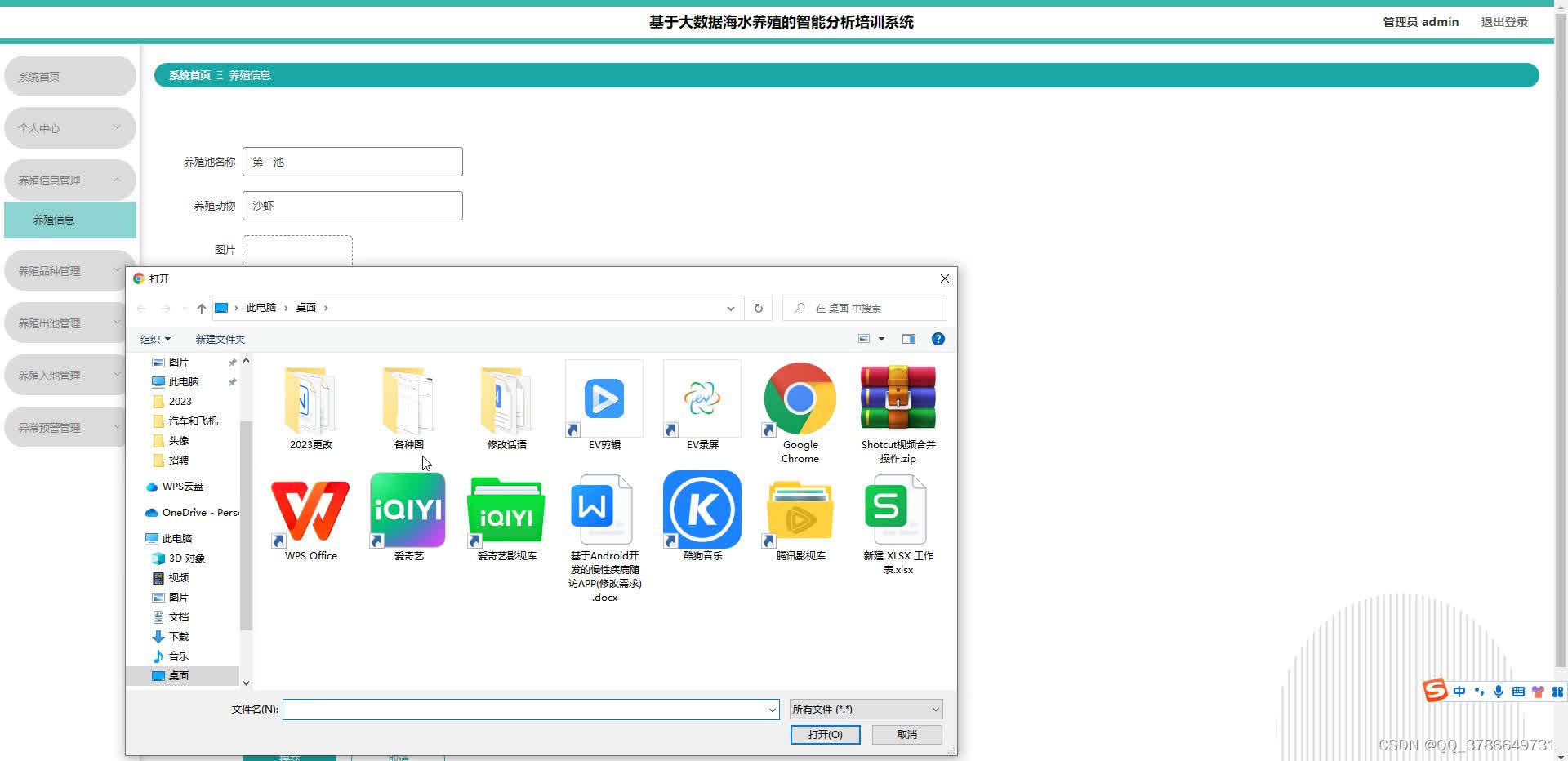Open 系统首页 in the sidebar
The width and height of the screenshot is (1568, 761).
click(70, 76)
